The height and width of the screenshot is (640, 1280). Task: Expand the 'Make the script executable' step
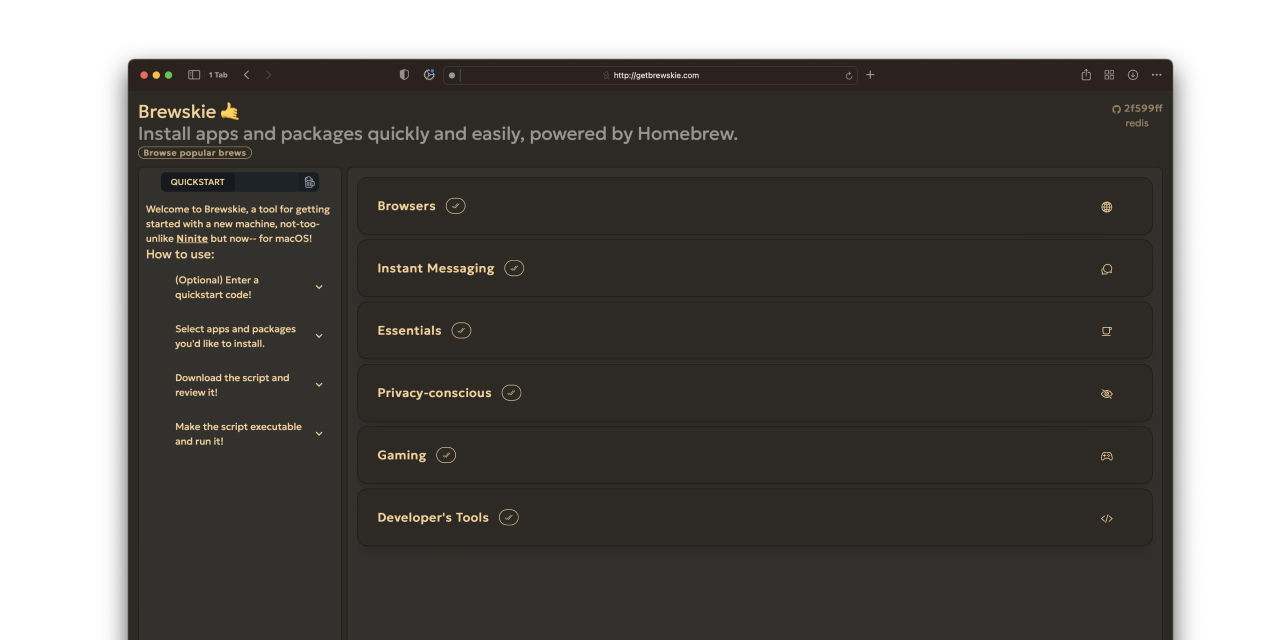(319, 433)
